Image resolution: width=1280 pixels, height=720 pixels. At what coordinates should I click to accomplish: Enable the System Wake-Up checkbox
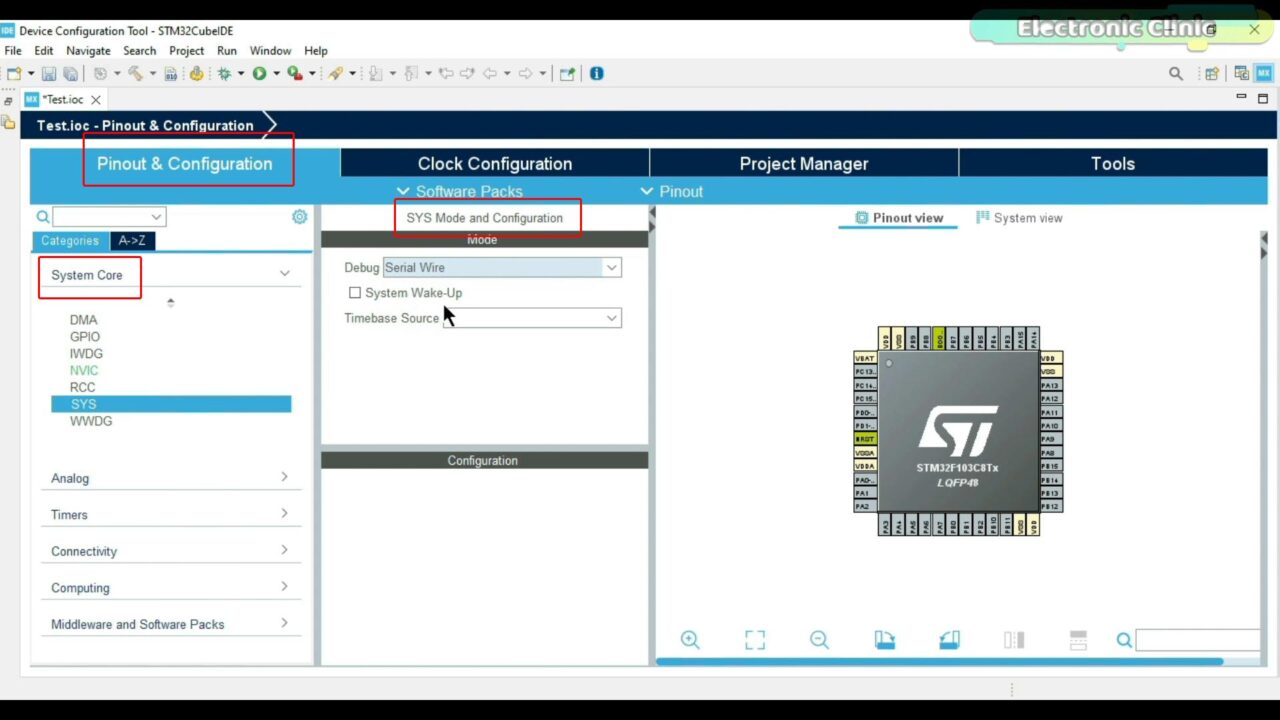coord(354,293)
